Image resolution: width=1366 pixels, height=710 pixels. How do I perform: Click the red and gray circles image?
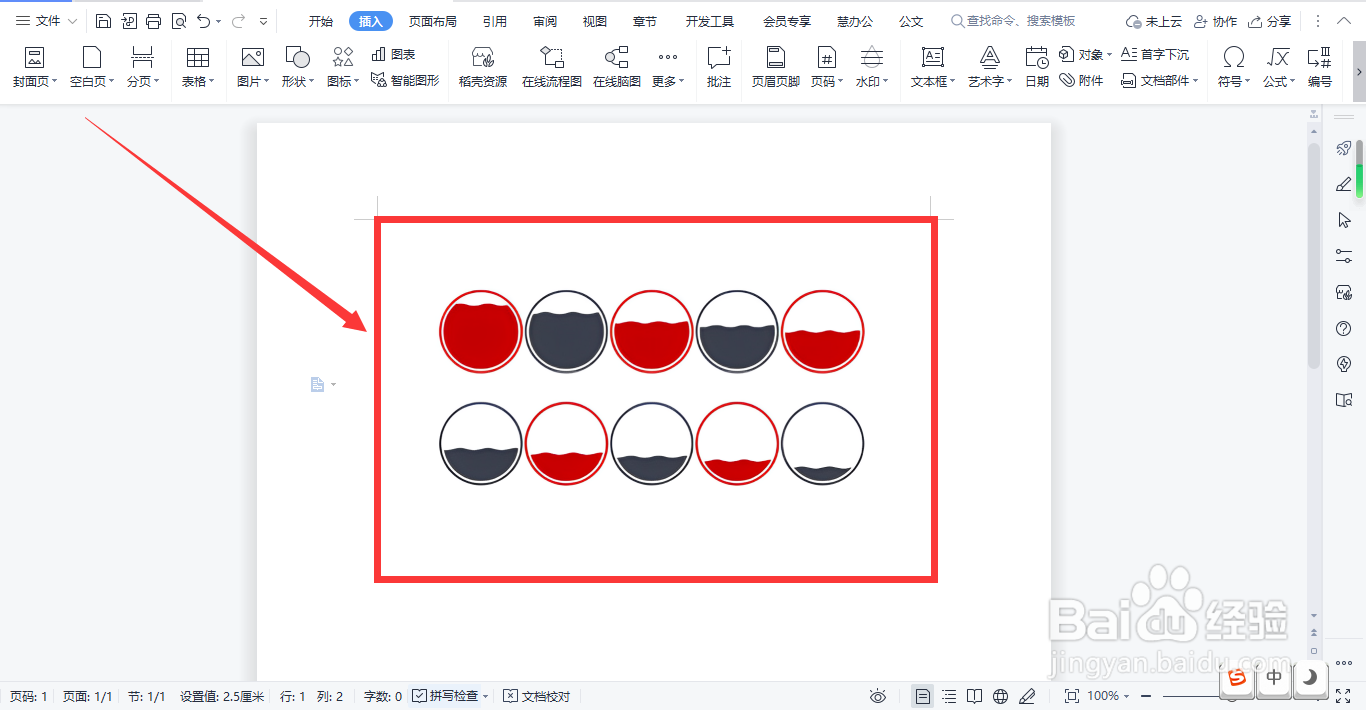coord(652,388)
